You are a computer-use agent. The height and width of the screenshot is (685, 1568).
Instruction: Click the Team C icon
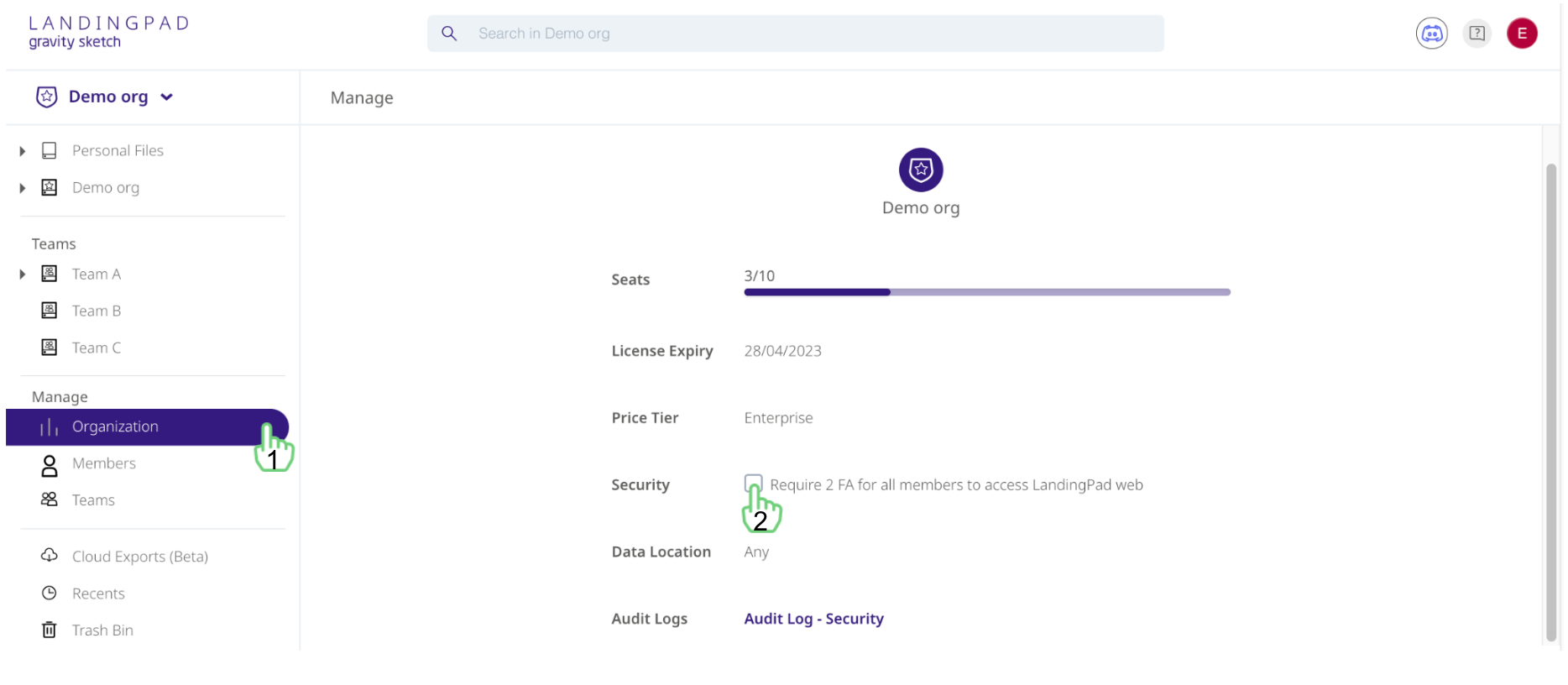click(50, 348)
